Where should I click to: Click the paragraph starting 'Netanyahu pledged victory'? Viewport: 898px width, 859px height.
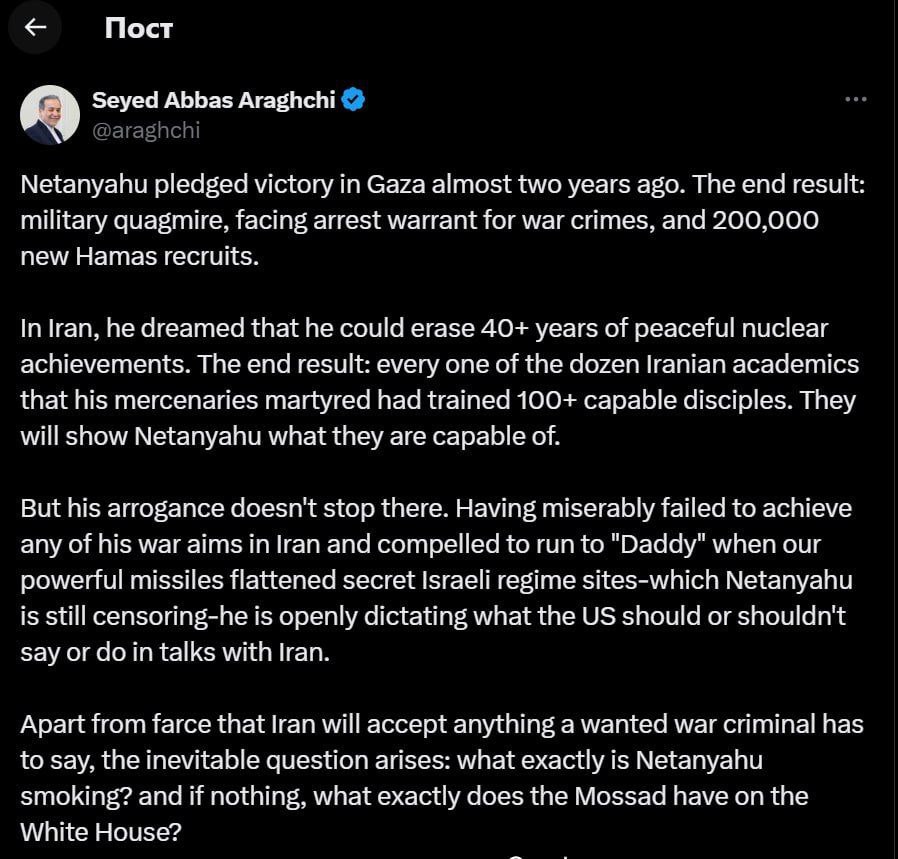coord(442,220)
